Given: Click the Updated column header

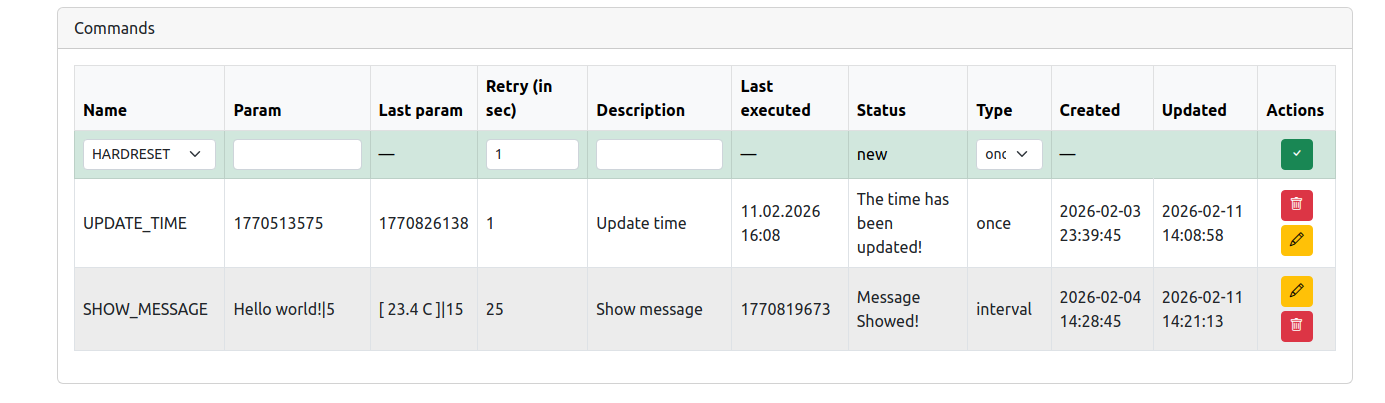Looking at the screenshot, I should click(1193, 110).
